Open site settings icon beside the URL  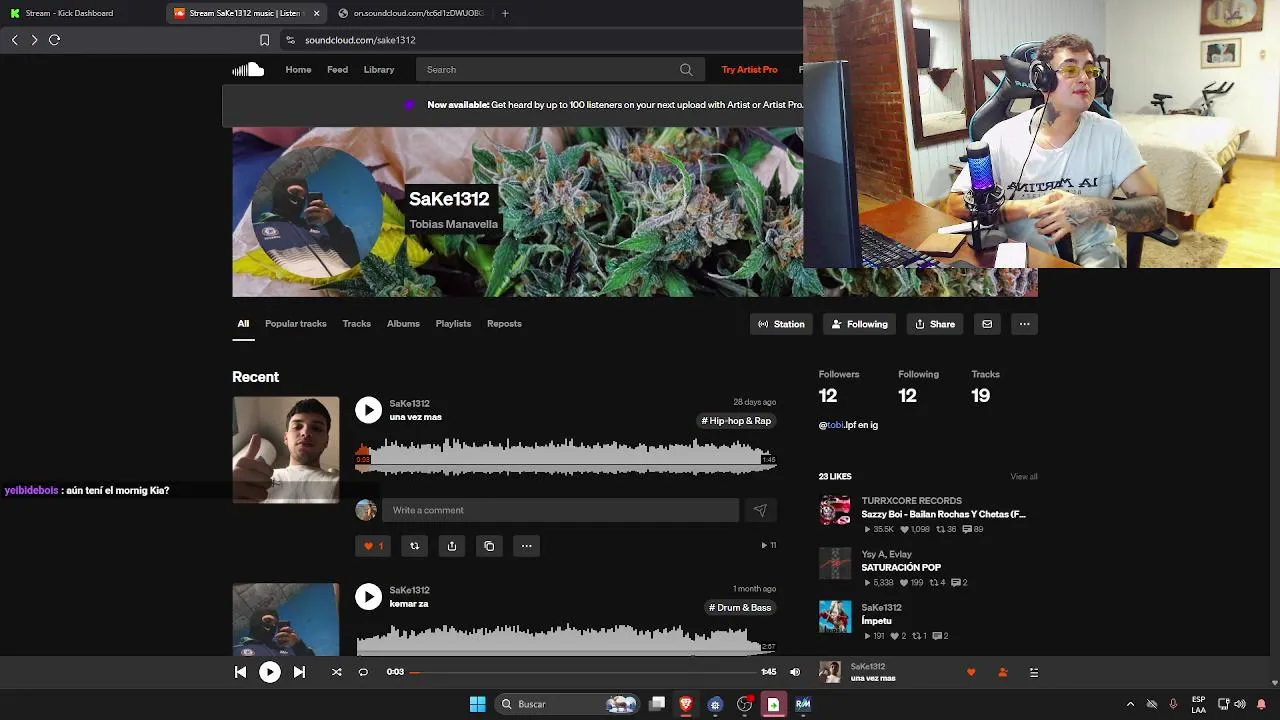[x=290, y=40]
